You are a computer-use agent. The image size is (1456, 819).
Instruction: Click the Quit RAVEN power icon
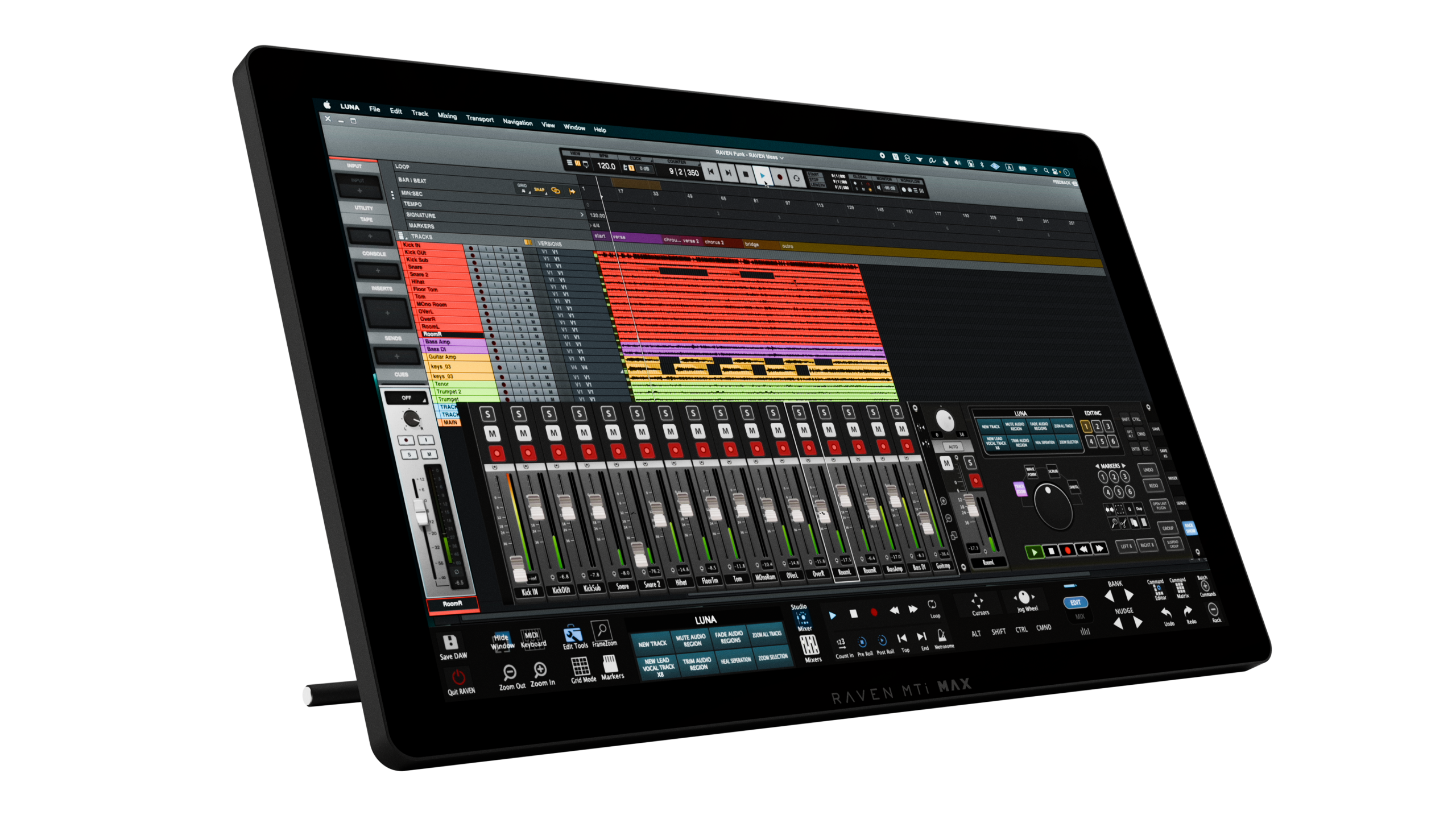pyautogui.click(x=458, y=677)
